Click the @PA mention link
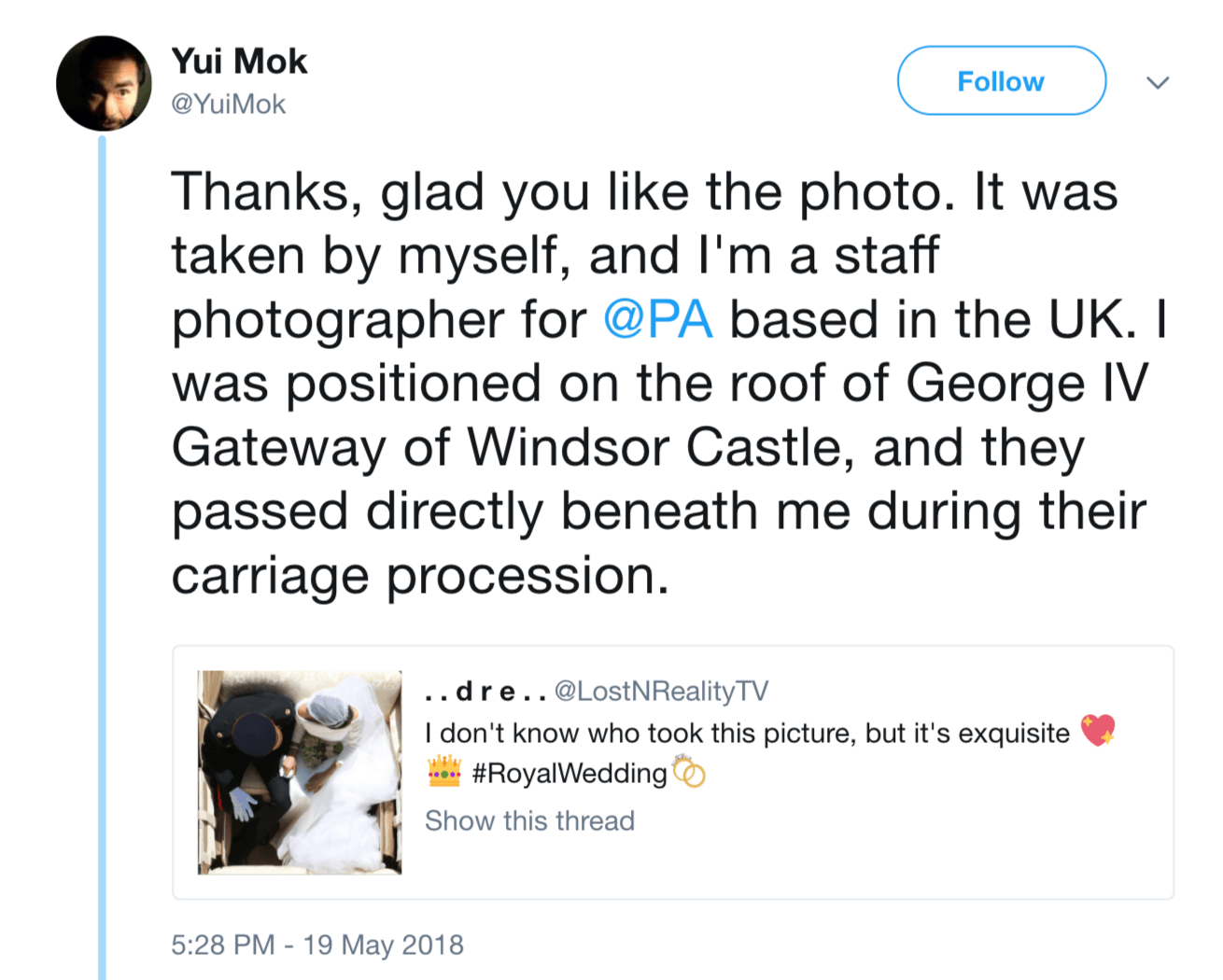 pos(658,320)
